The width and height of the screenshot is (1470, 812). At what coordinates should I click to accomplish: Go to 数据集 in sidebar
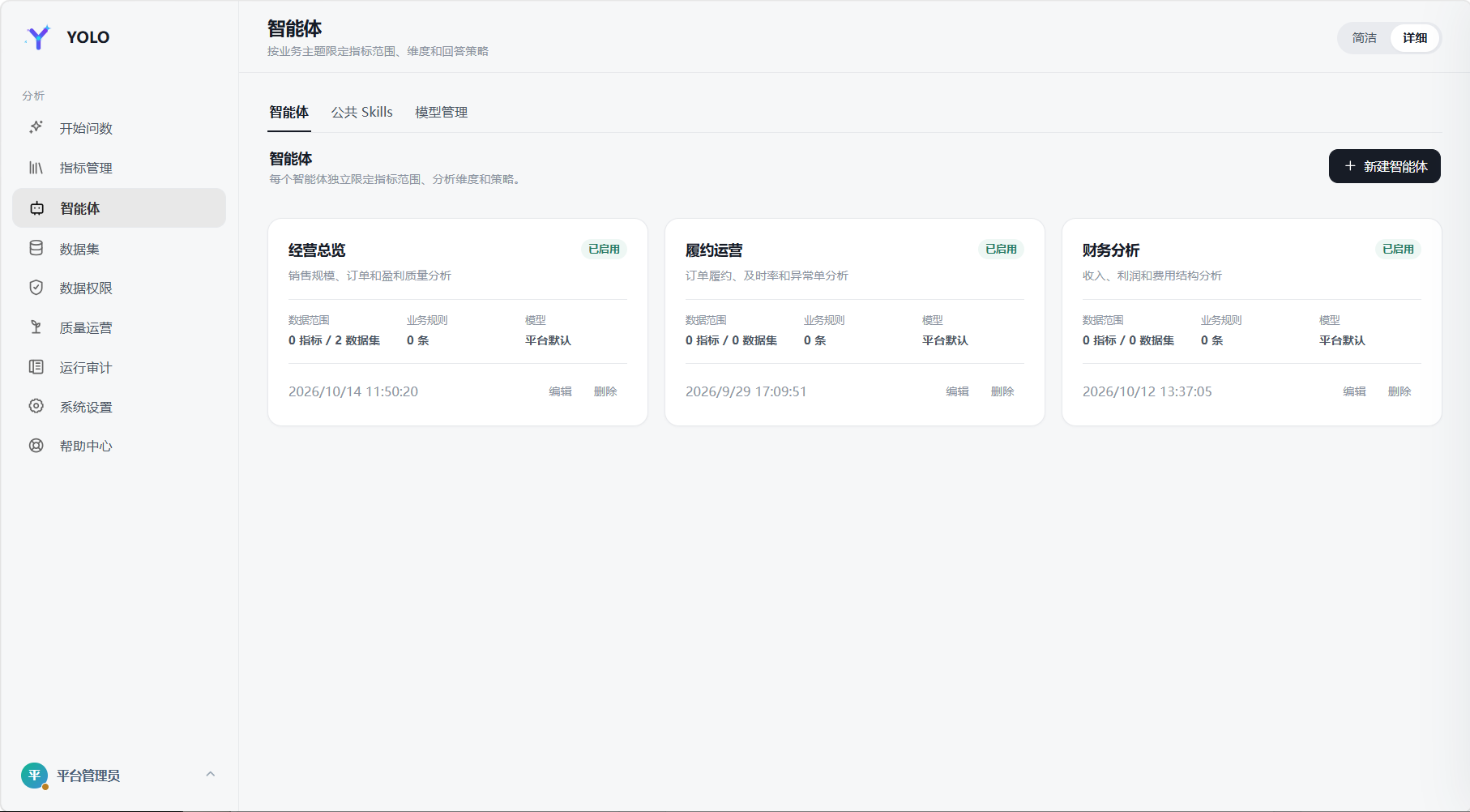click(119, 249)
